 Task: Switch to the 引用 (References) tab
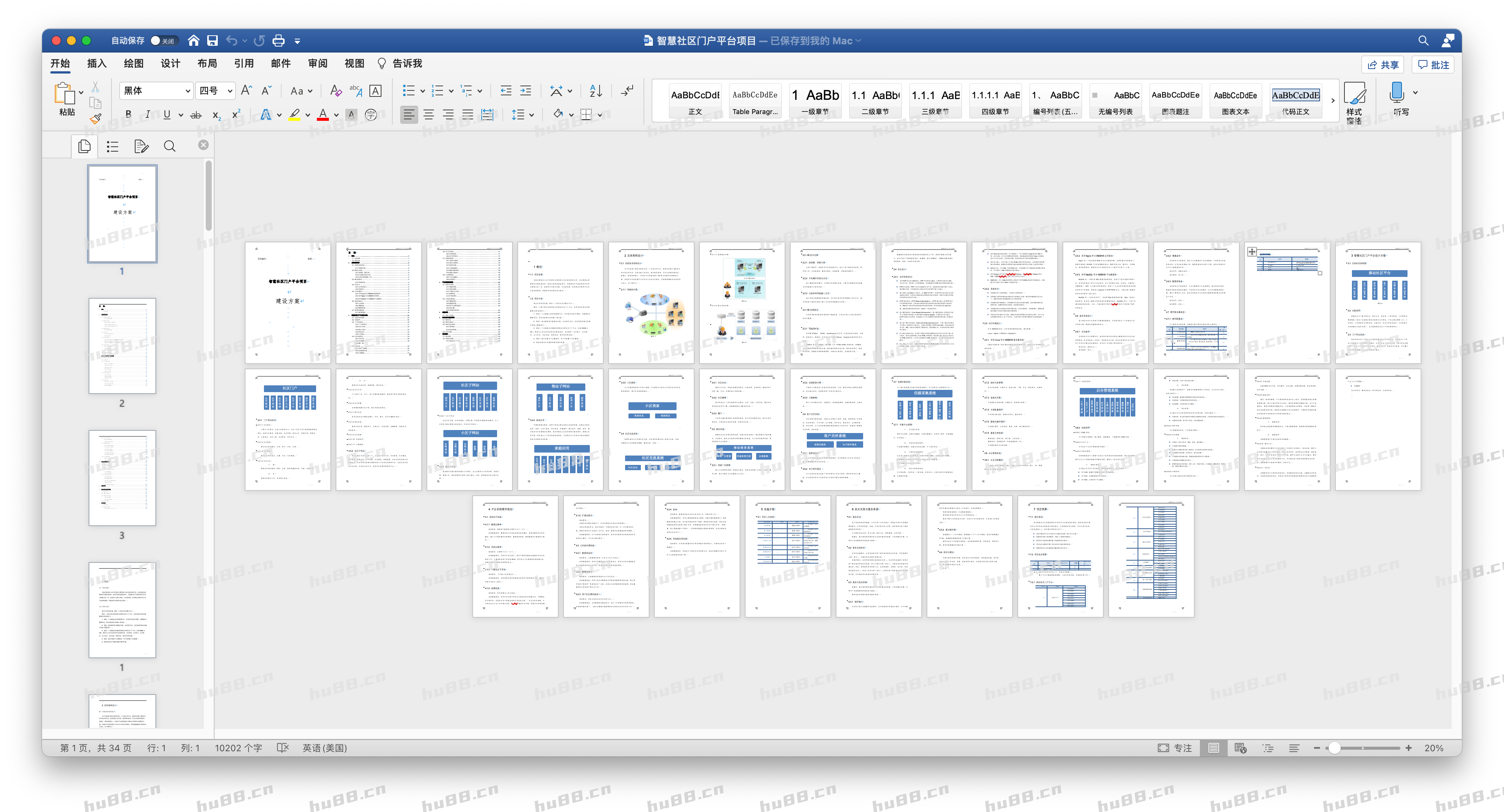pyautogui.click(x=243, y=63)
